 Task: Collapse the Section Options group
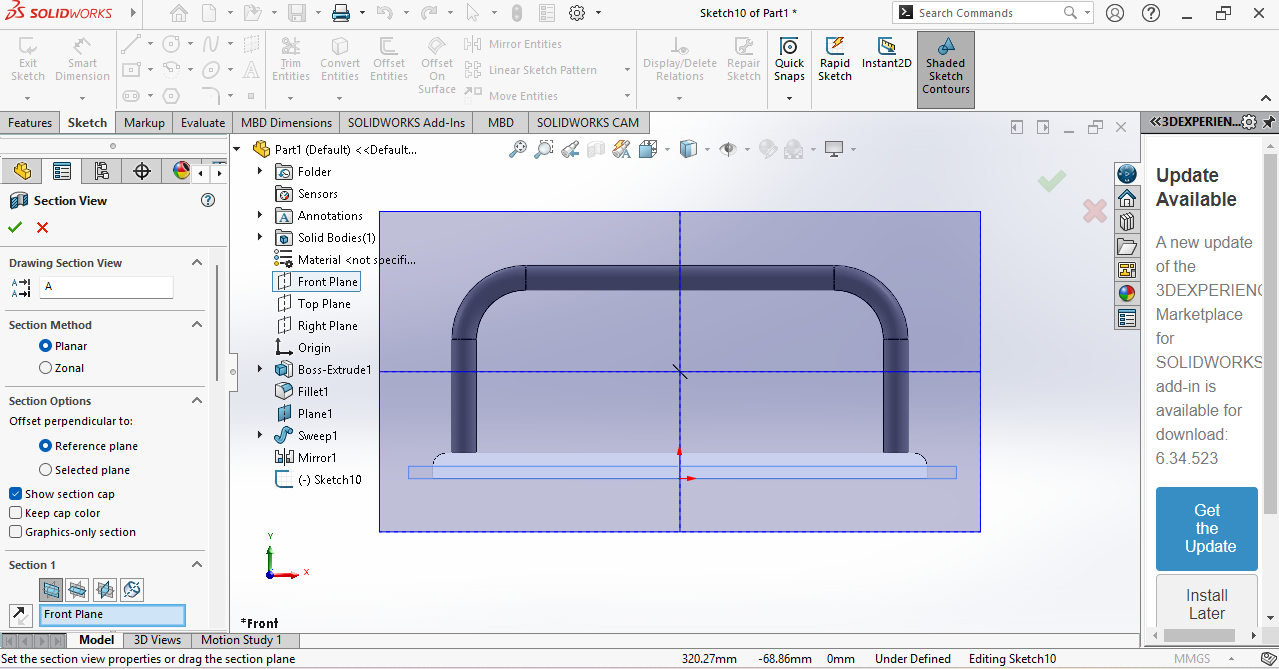(197, 401)
